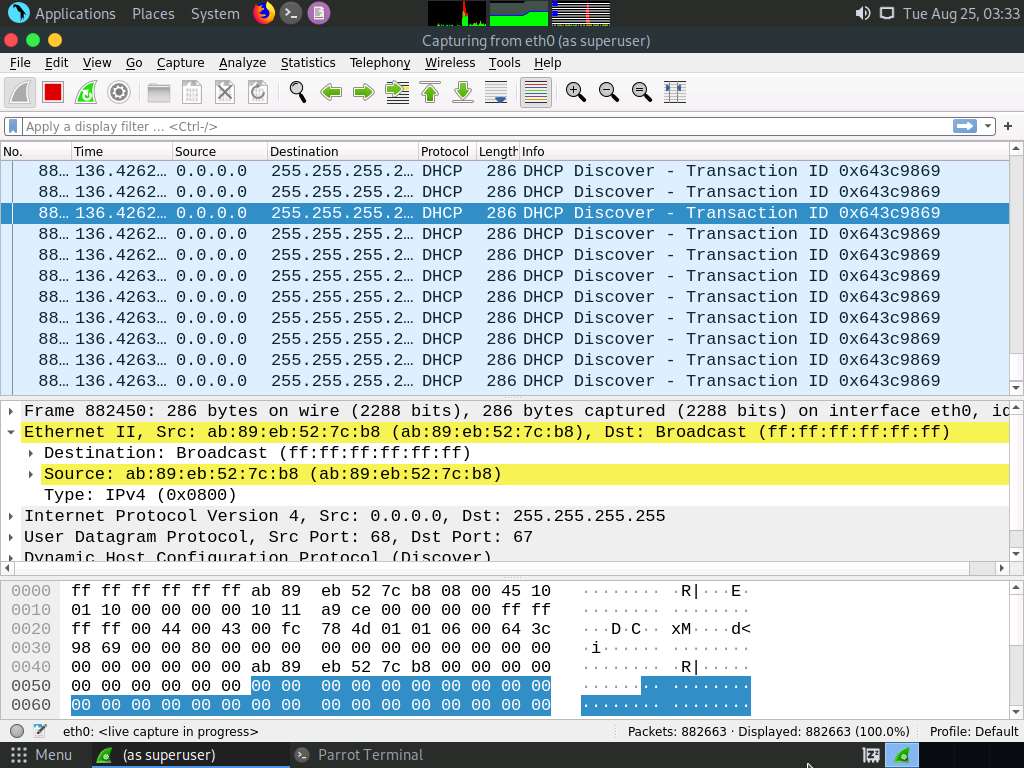Expand Destination: Broadcast subtree
The height and width of the screenshot is (768, 1024).
[x=31, y=453]
